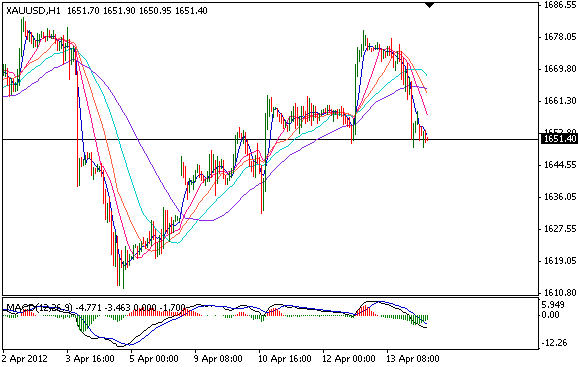Click the MACD zero level 0.00 label
Image resolution: width=578 pixels, height=367 pixels.
551,315
